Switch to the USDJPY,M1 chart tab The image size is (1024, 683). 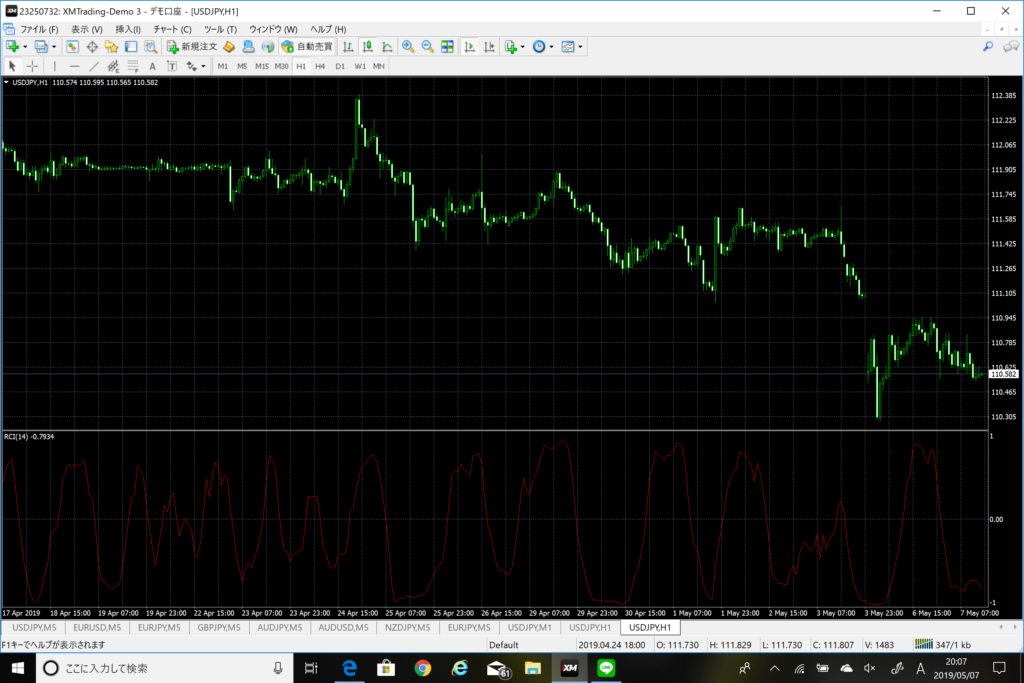point(530,627)
